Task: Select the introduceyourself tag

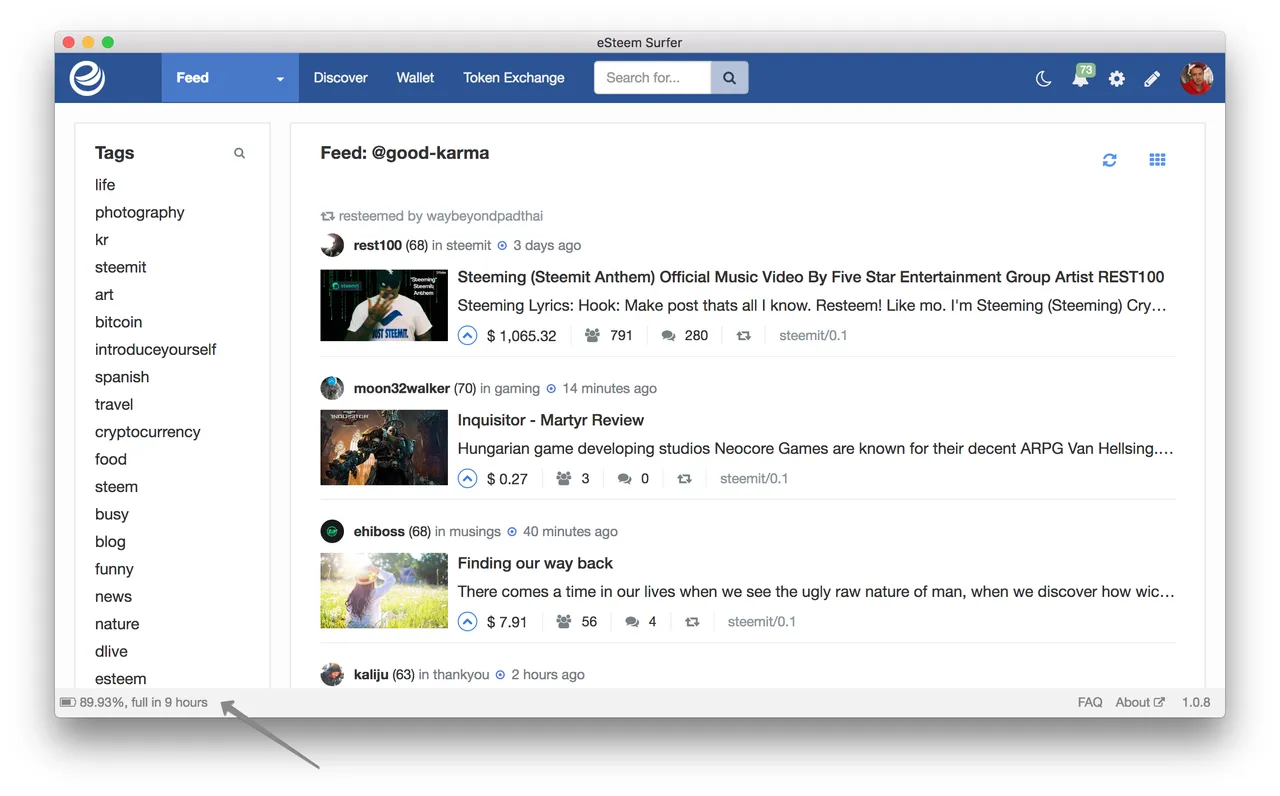Action: pyautogui.click(x=156, y=349)
